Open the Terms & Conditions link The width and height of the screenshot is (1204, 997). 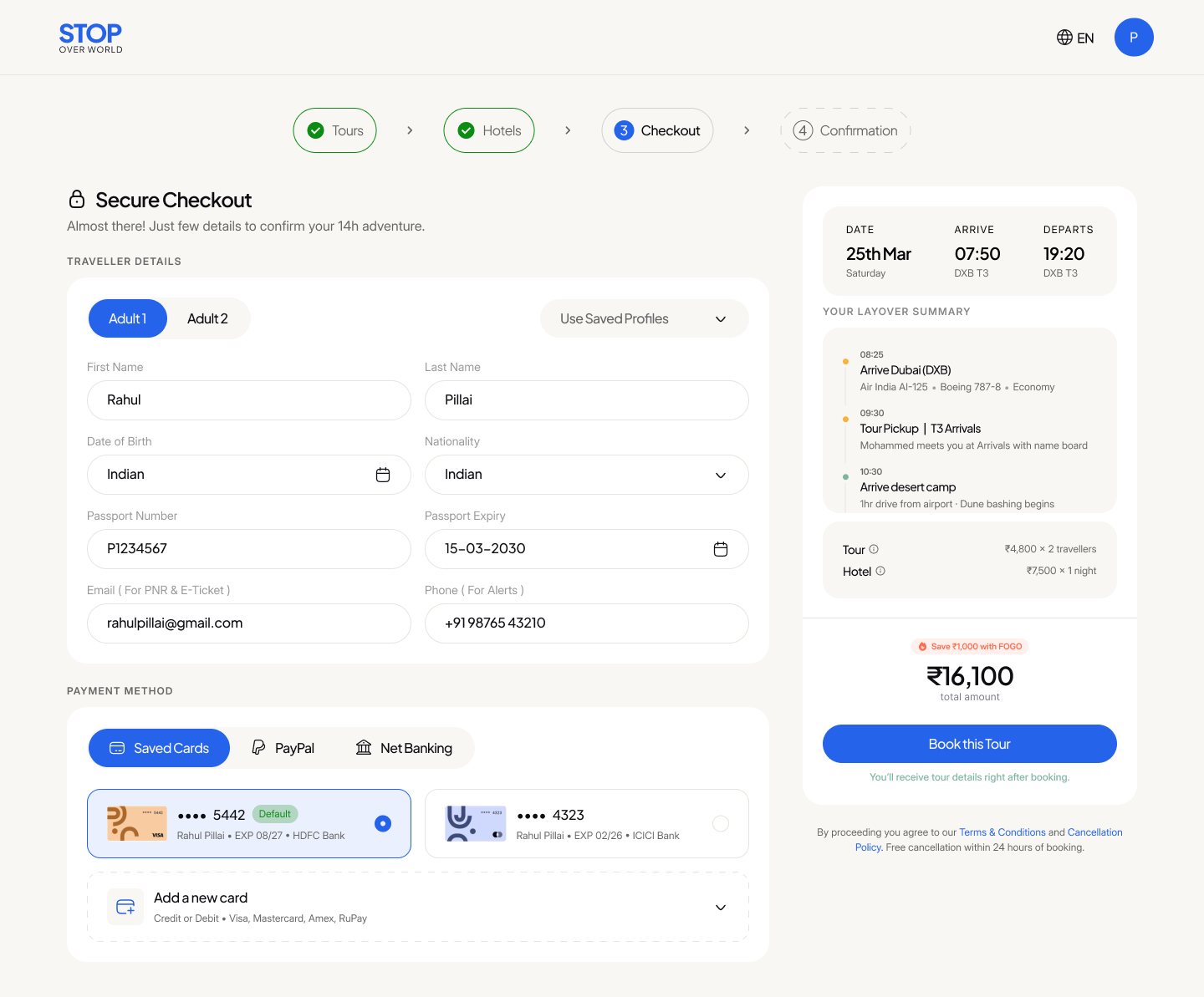click(x=1002, y=832)
